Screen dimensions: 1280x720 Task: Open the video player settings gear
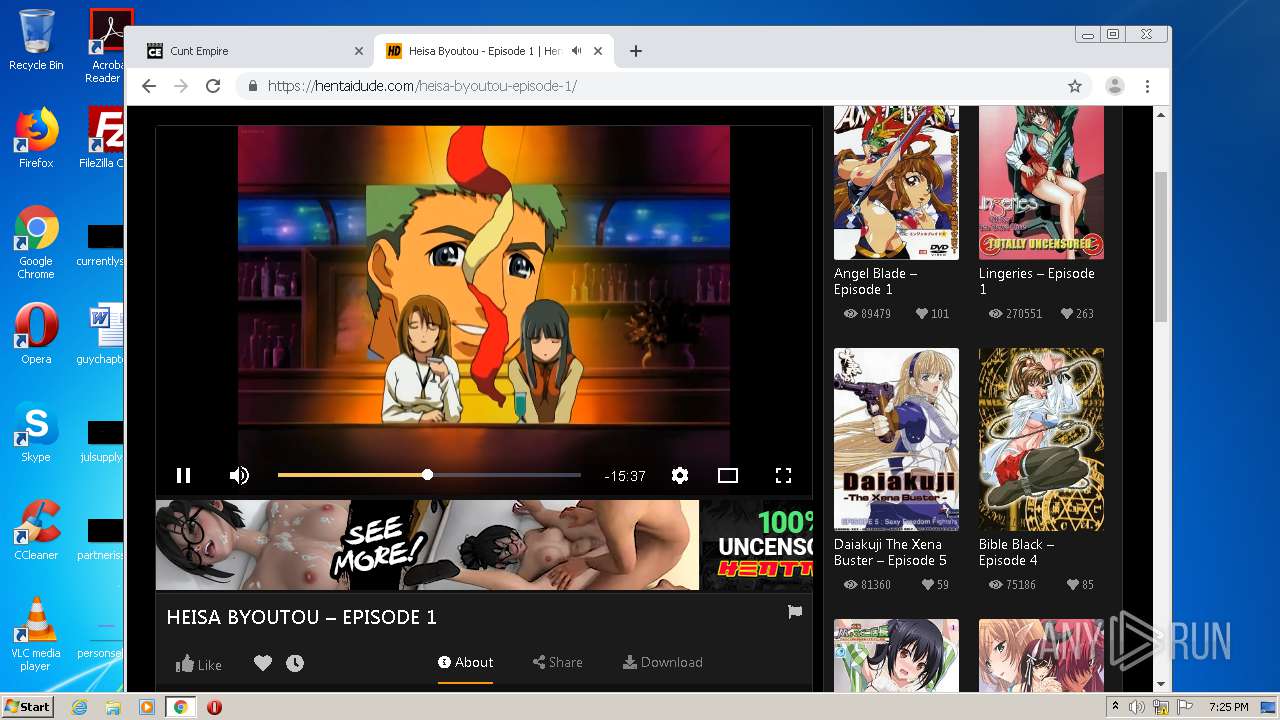[680, 476]
